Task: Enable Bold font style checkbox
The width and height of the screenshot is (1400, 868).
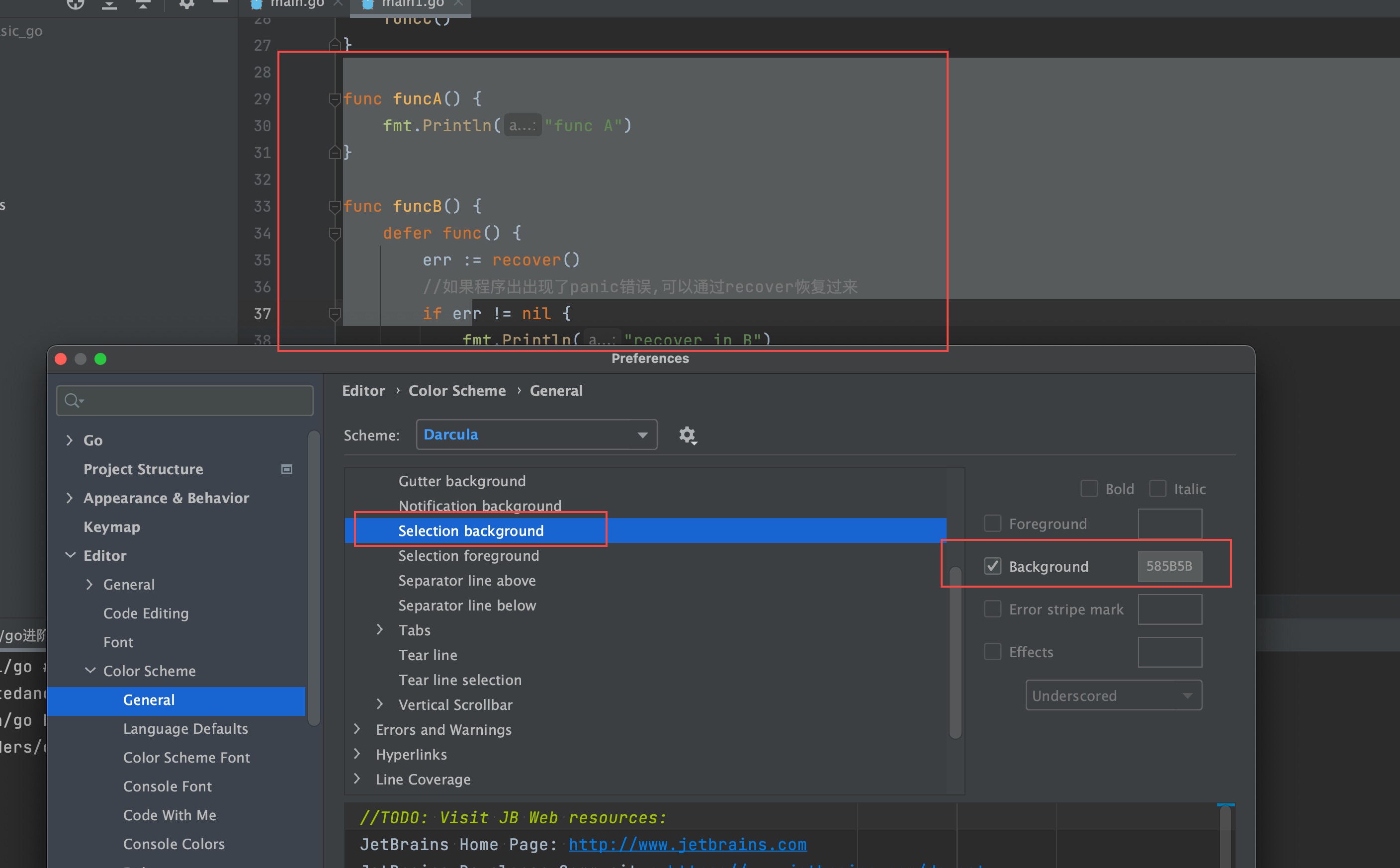Action: click(1089, 489)
